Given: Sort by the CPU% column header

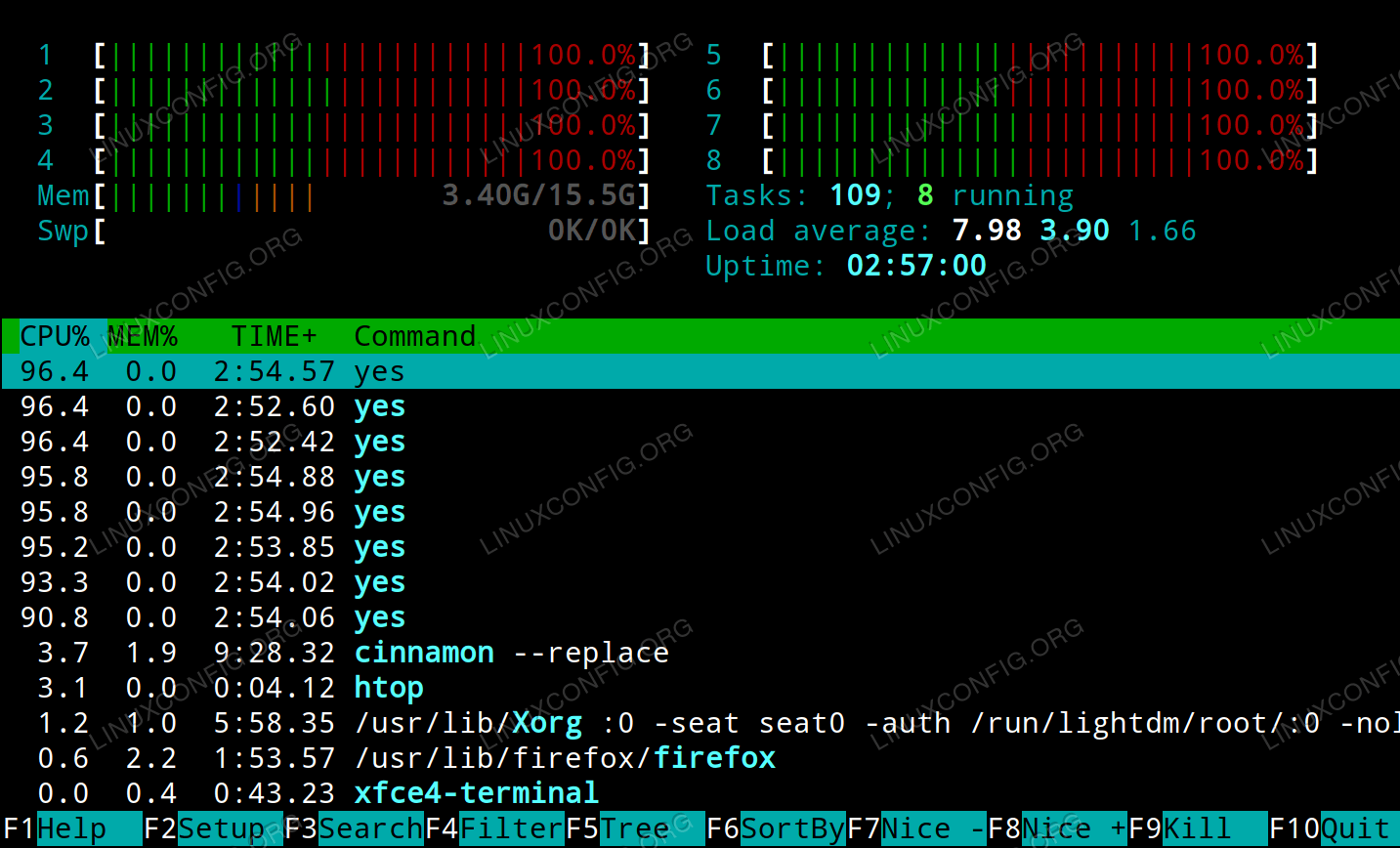Looking at the screenshot, I should [x=55, y=336].
